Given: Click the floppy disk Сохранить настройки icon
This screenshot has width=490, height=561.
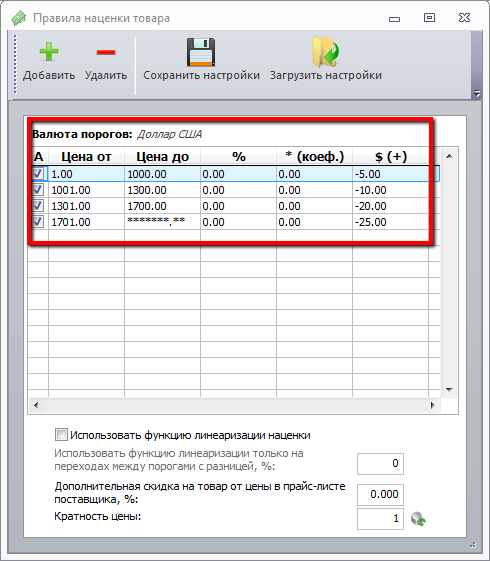Looking at the screenshot, I should [x=201, y=52].
